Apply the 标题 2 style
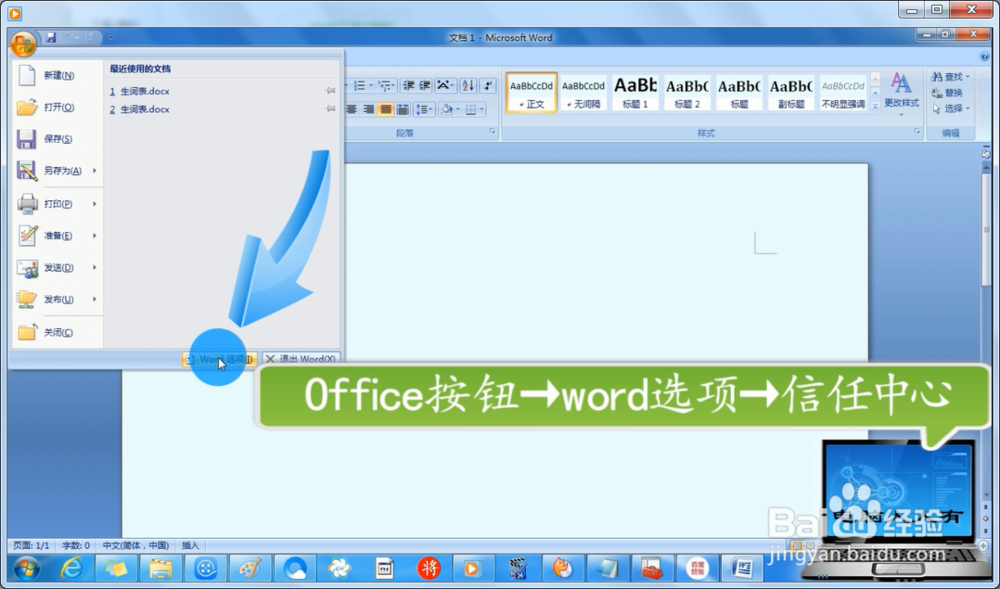The width and height of the screenshot is (1000, 589). [x=688, y=92]
